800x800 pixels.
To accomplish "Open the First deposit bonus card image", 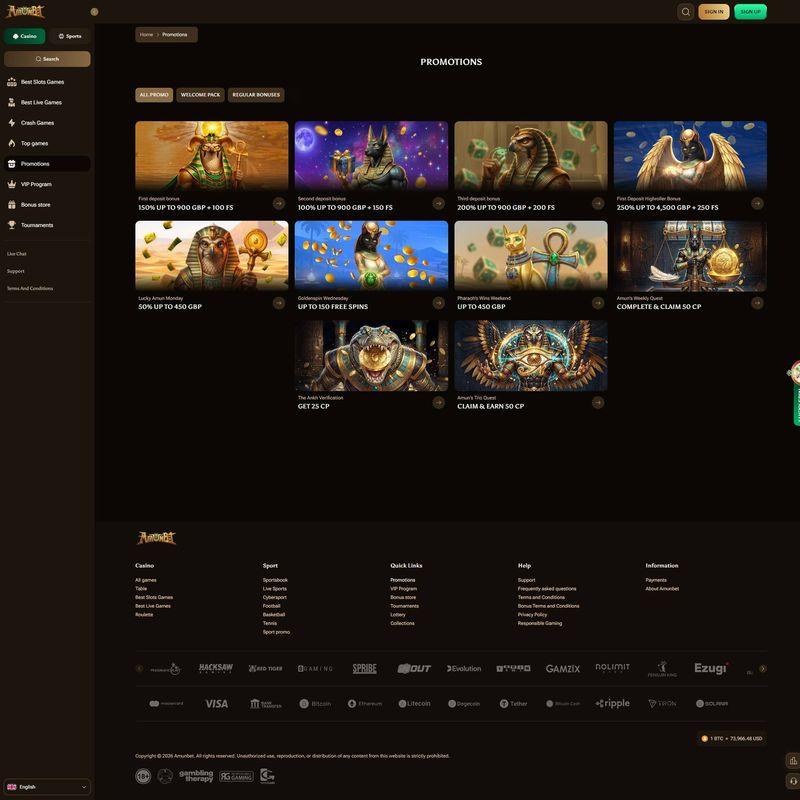I will tap(212, 156).
